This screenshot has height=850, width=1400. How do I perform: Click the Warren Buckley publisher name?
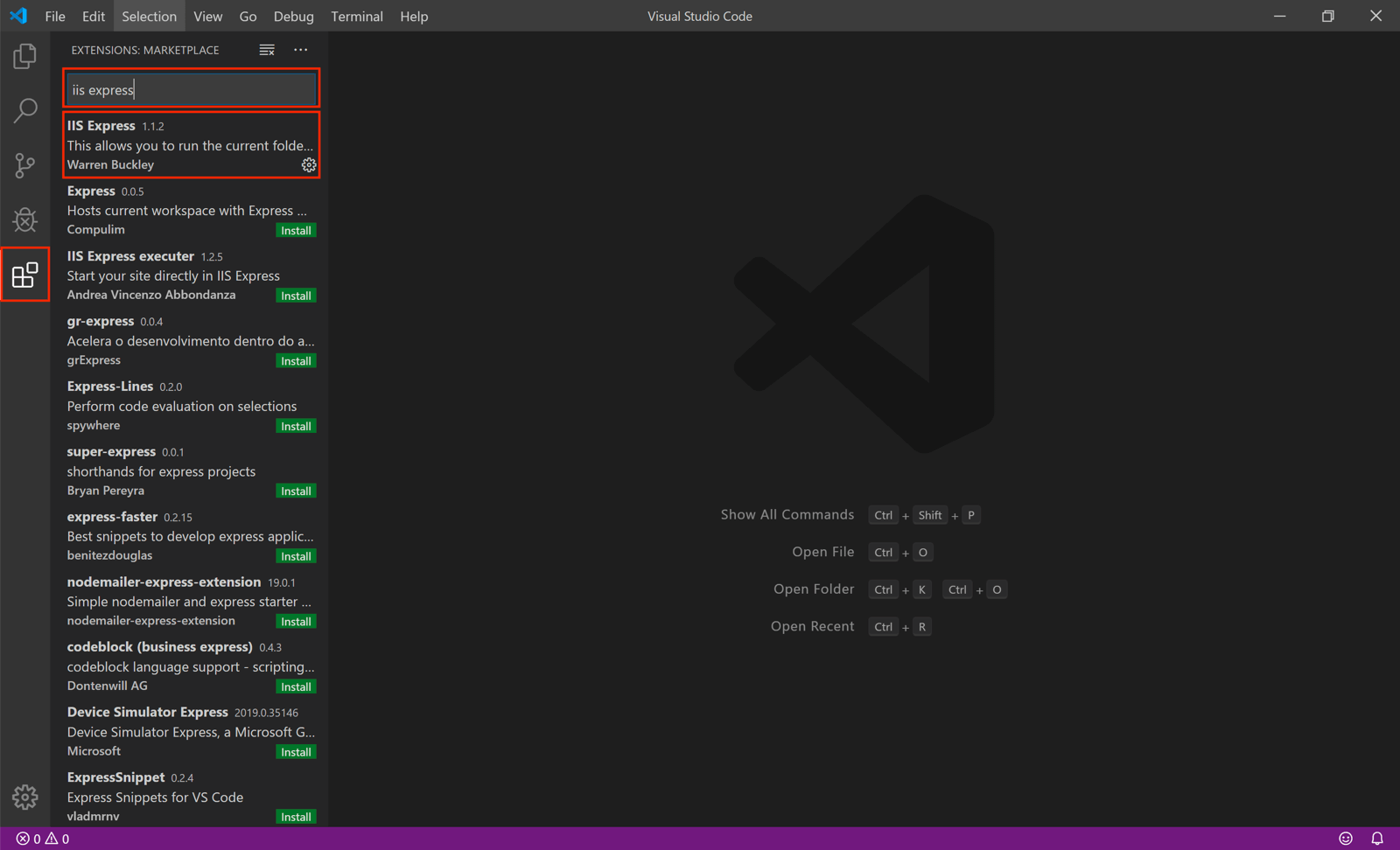110,164
